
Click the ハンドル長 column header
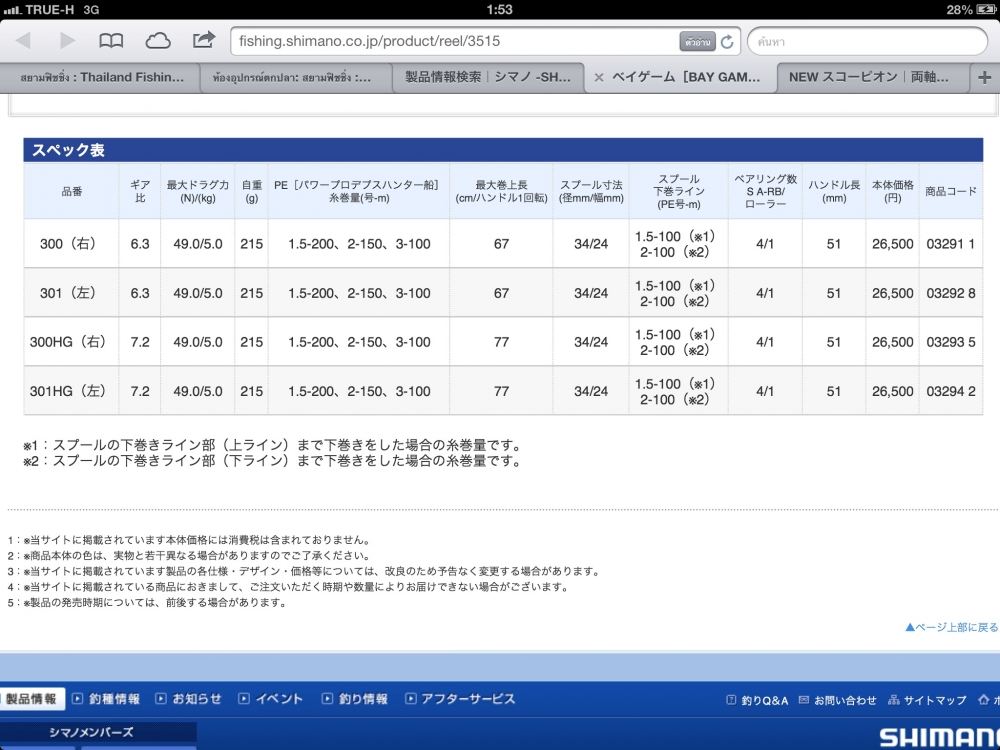click(x=834, y=191)
